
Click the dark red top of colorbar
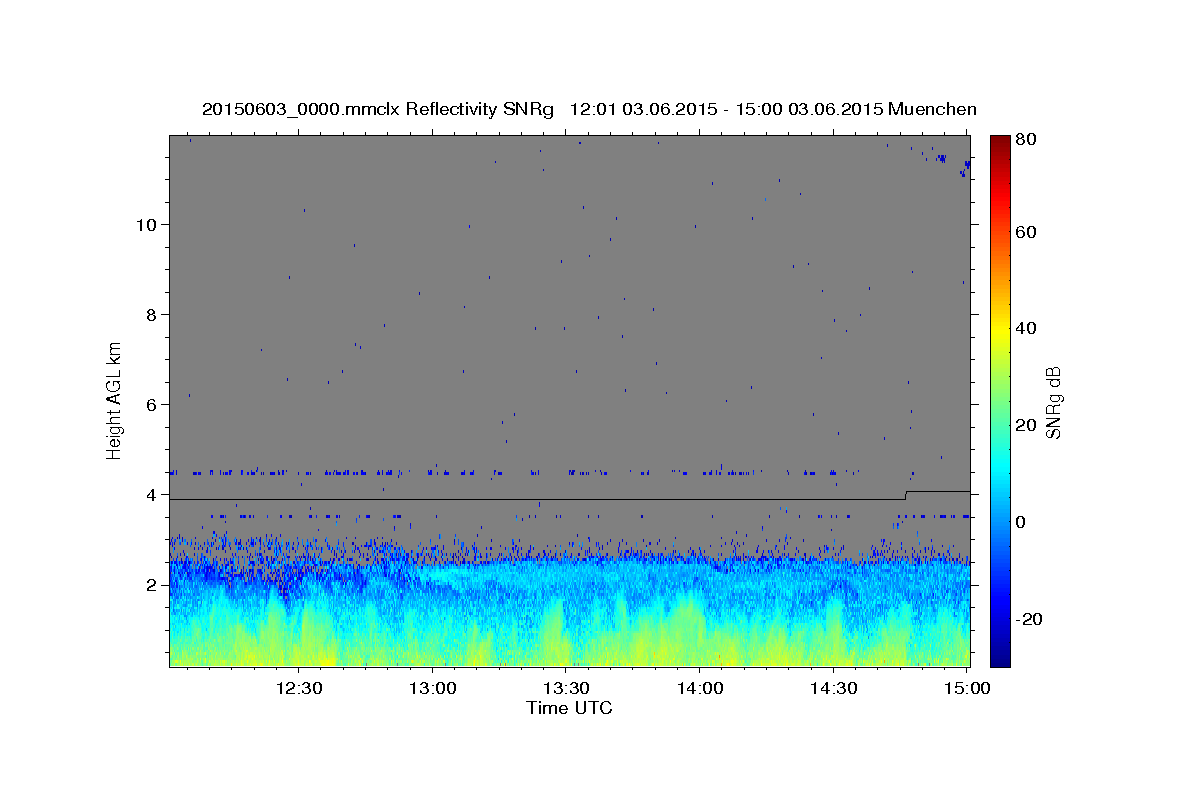pos(1000,142)
